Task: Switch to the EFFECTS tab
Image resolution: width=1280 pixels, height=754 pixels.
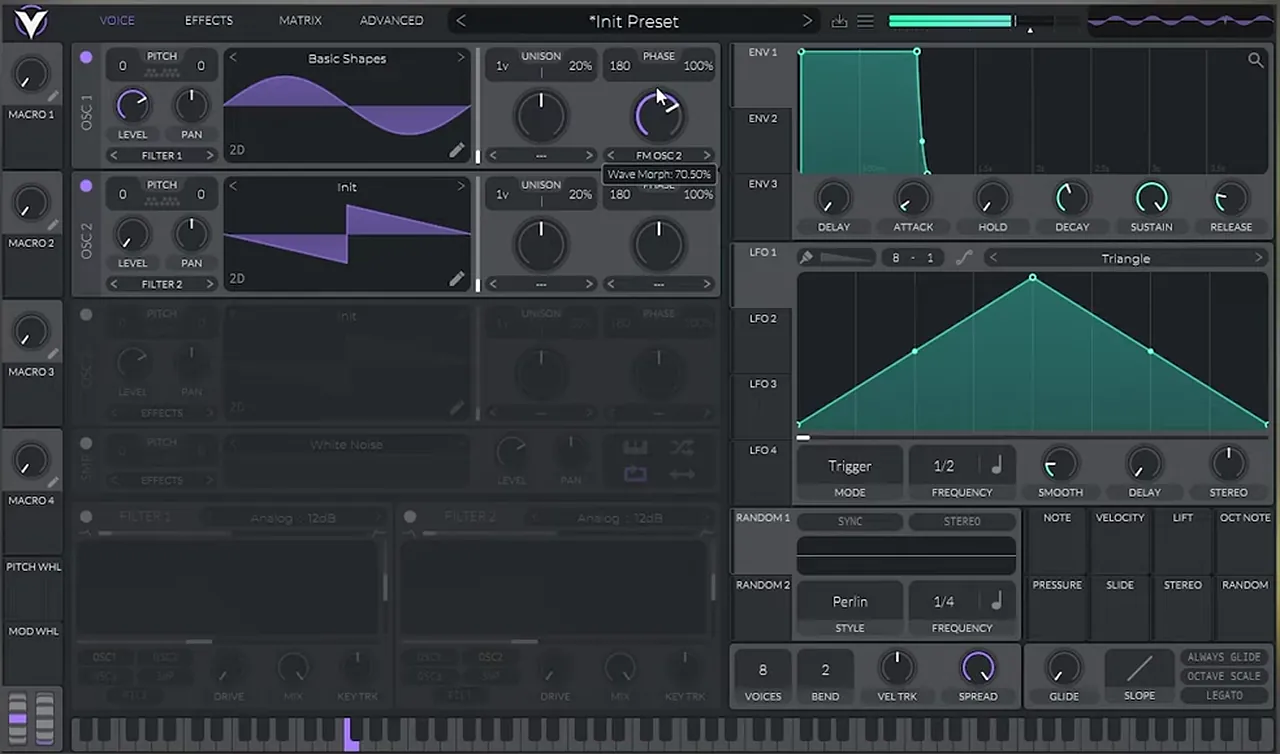Action: (209, 20)
